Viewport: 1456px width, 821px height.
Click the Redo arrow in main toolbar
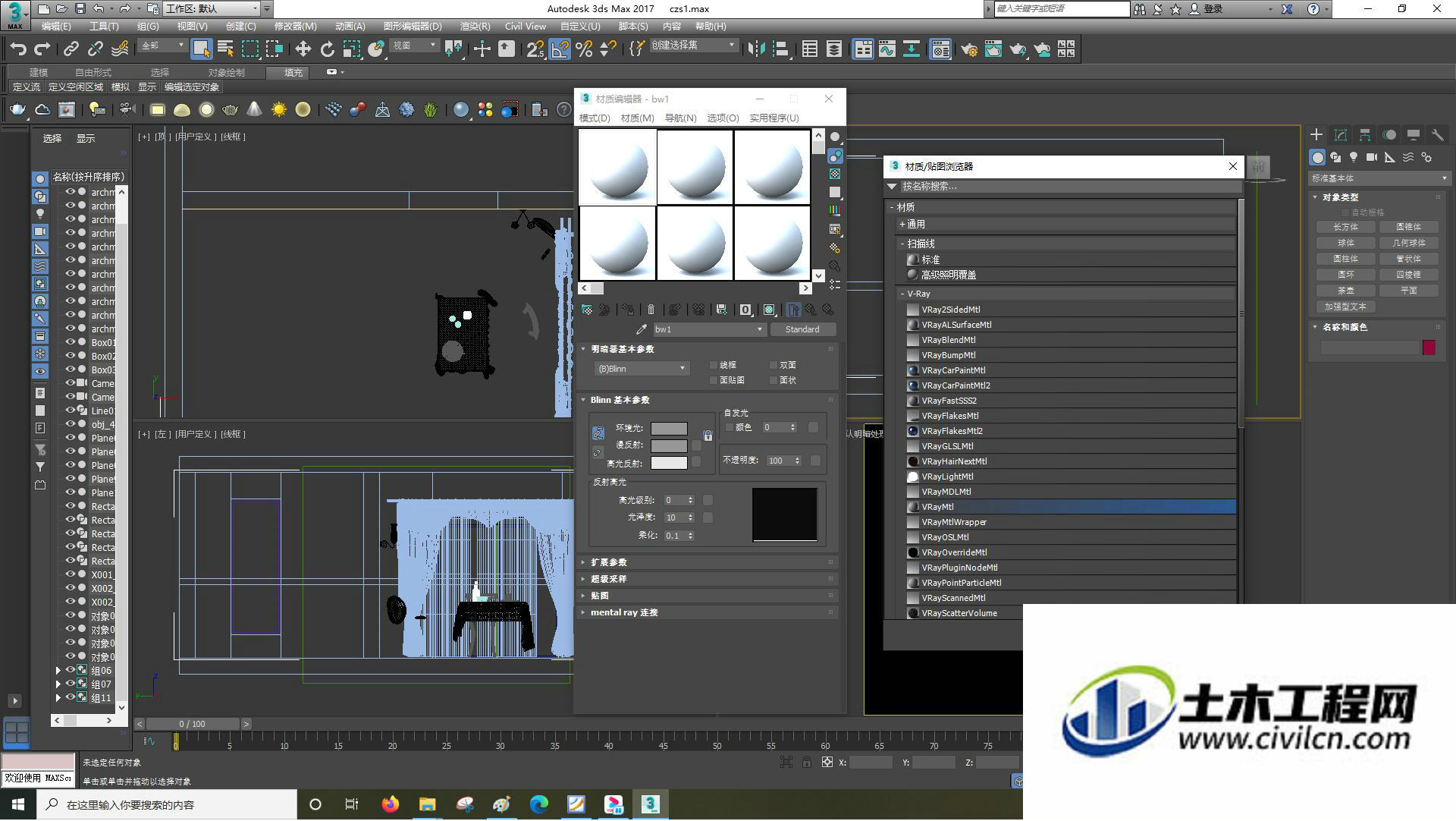click(42, 49)
